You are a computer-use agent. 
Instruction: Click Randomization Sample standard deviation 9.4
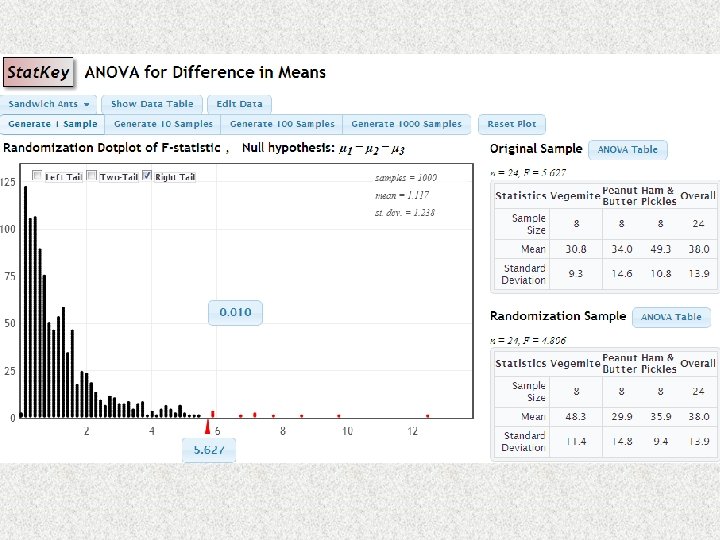[x=660, y=442]
